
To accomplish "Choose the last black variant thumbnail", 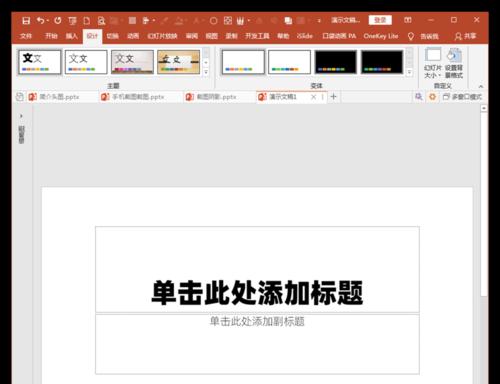I will coord(382,62).
